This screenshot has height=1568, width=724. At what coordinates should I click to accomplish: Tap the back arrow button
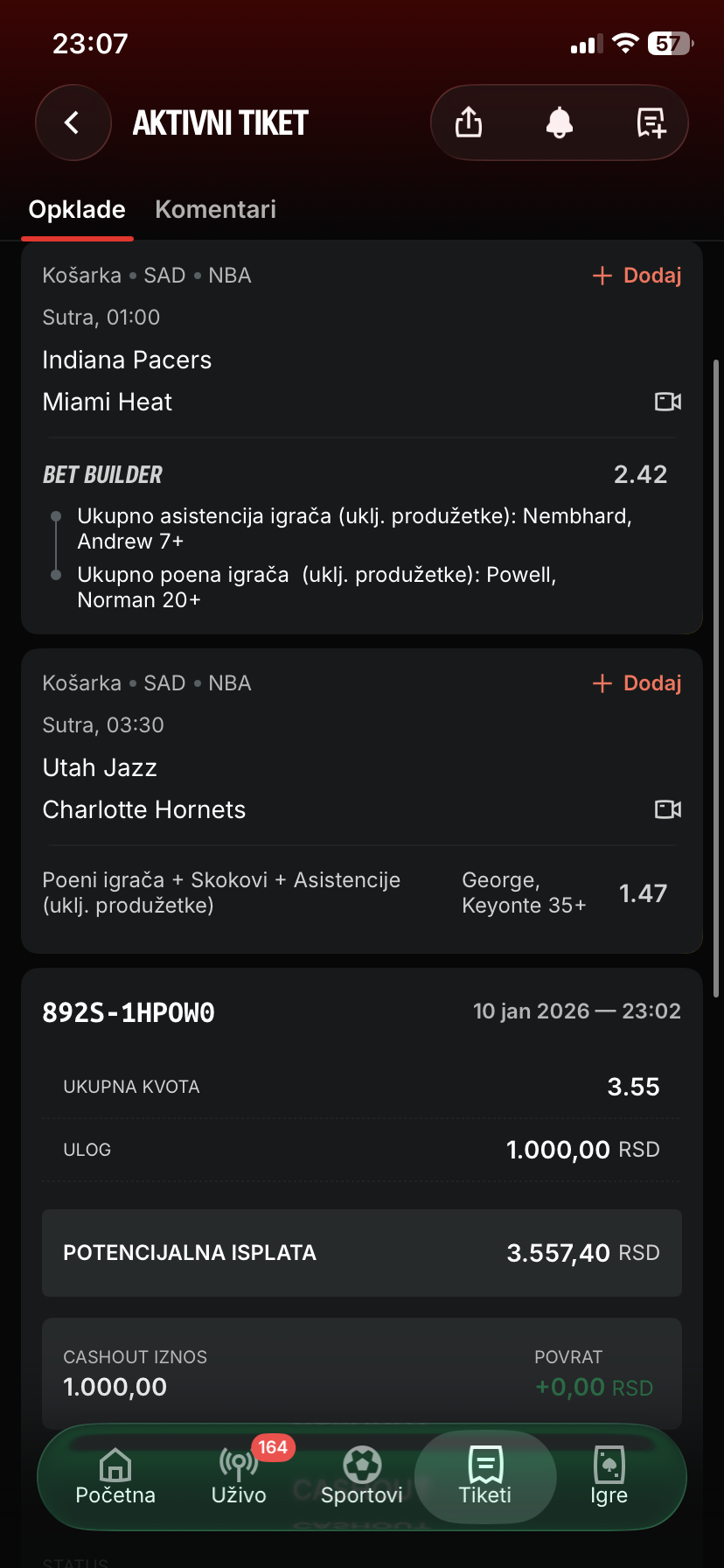pos(73,122)
